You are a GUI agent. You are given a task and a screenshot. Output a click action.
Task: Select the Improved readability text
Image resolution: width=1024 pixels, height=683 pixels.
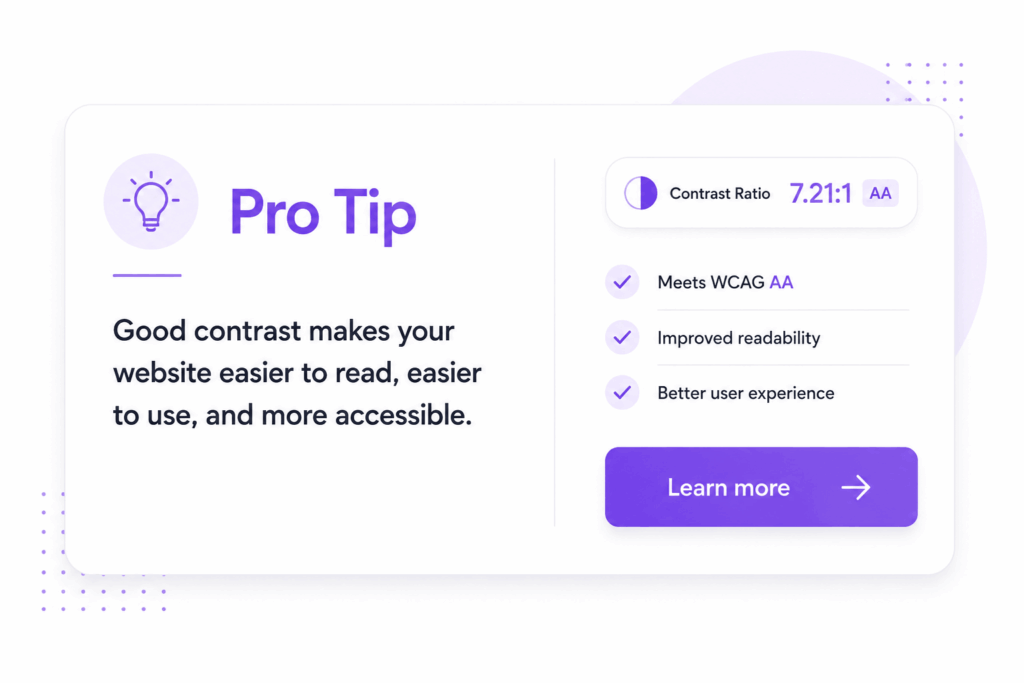(x=739, y=338)
